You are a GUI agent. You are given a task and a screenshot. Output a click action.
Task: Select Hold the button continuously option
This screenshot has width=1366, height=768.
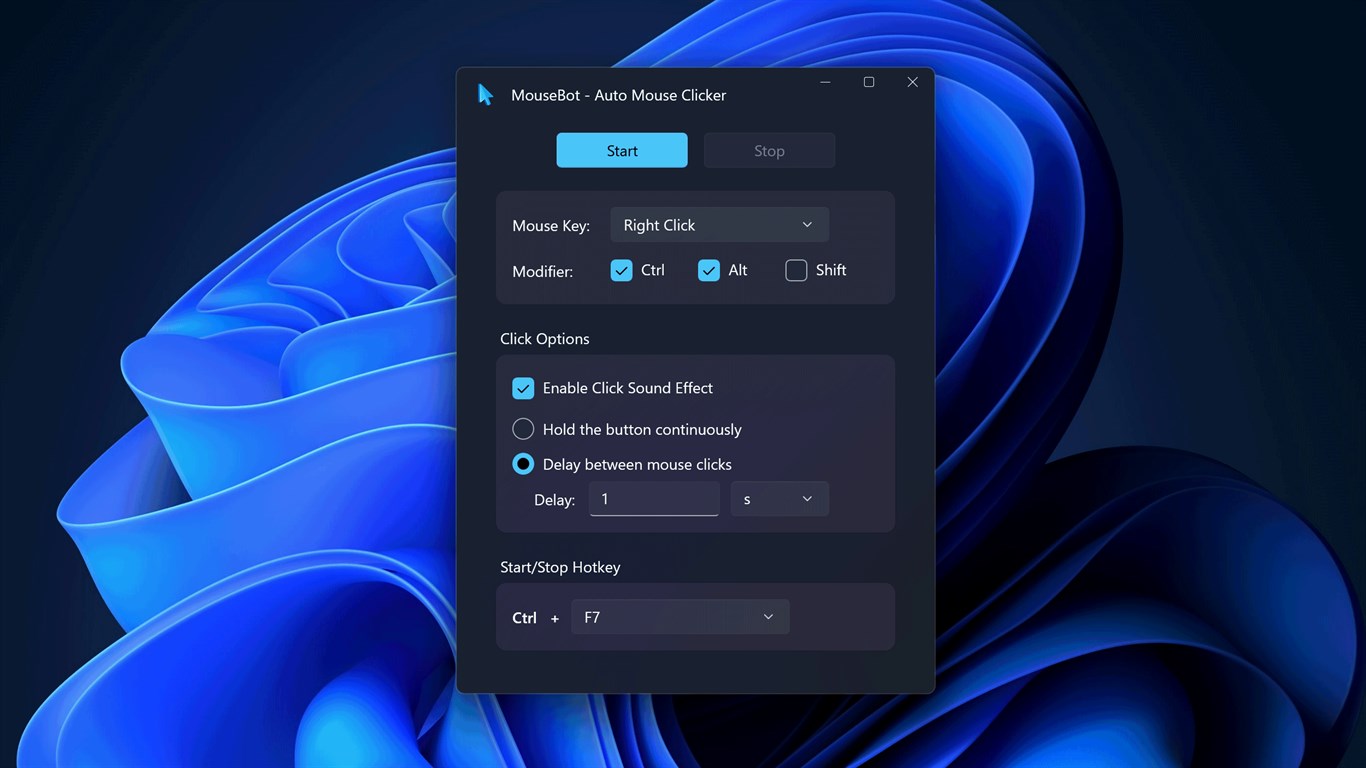[523, 429]
